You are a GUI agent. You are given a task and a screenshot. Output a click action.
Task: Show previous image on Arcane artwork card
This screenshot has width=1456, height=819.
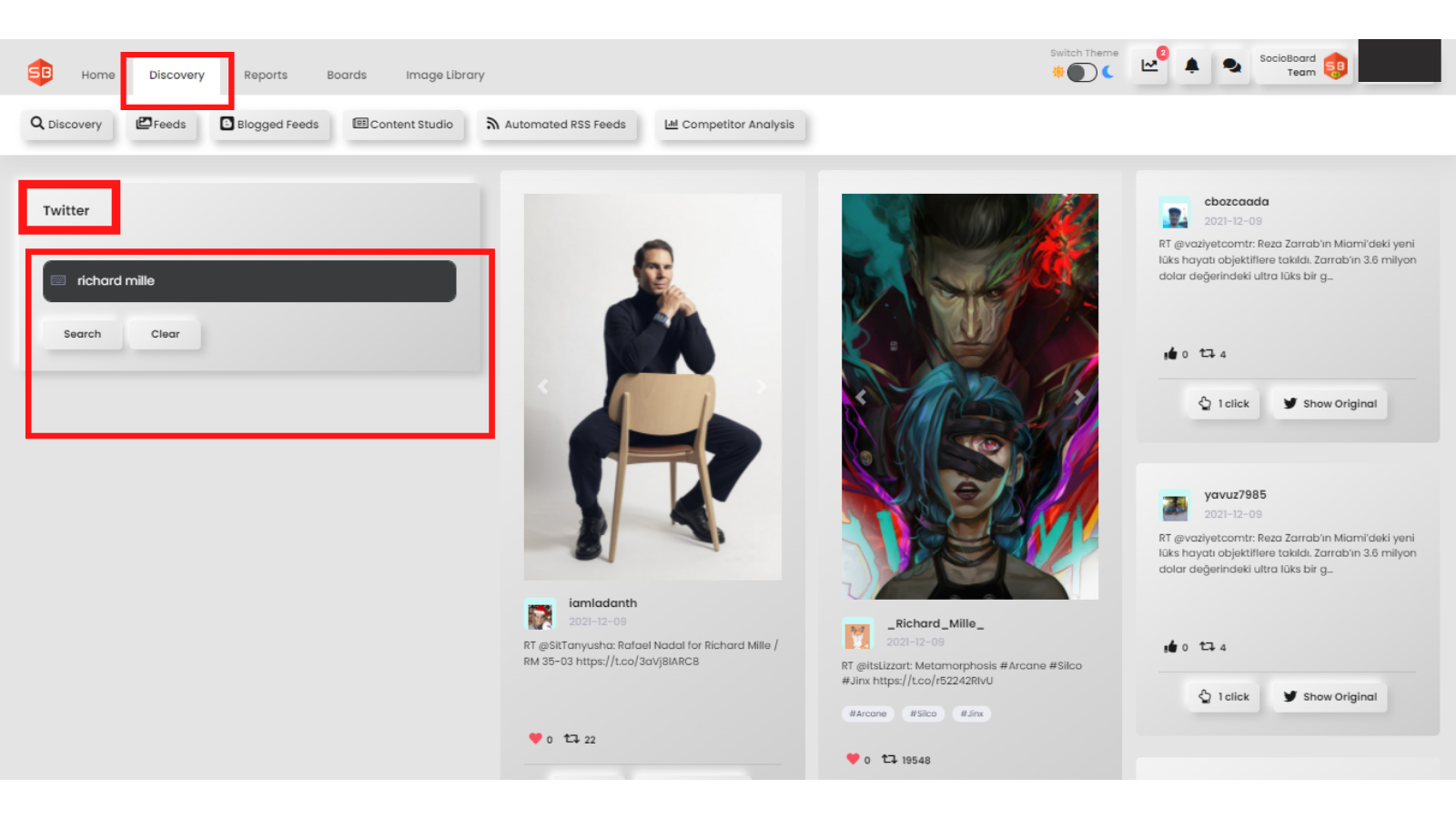pos(861,397)
